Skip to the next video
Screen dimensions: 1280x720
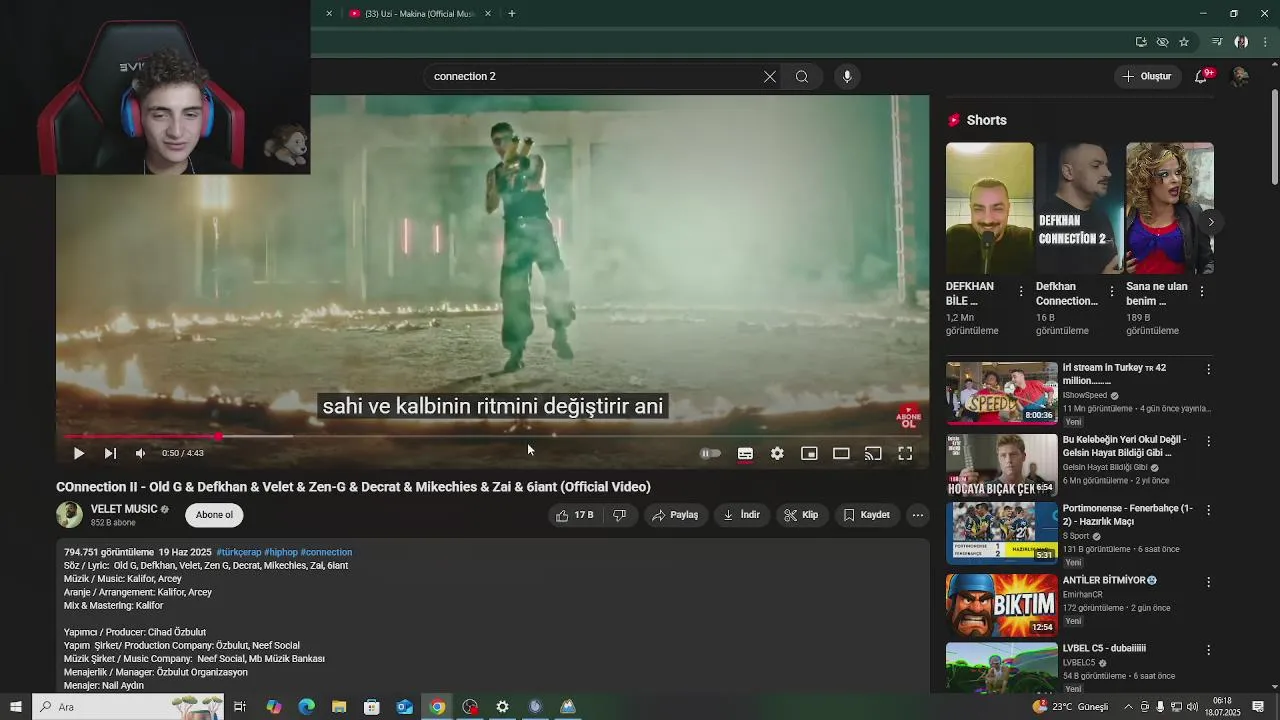tap(110, 453)
